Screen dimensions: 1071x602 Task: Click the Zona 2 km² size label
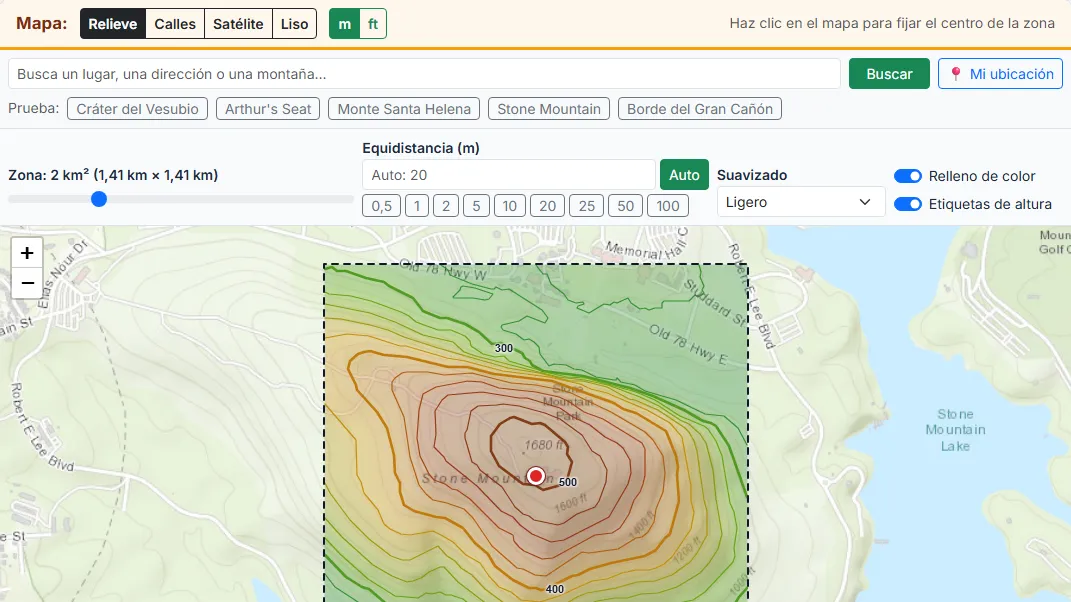pos(113,175)
